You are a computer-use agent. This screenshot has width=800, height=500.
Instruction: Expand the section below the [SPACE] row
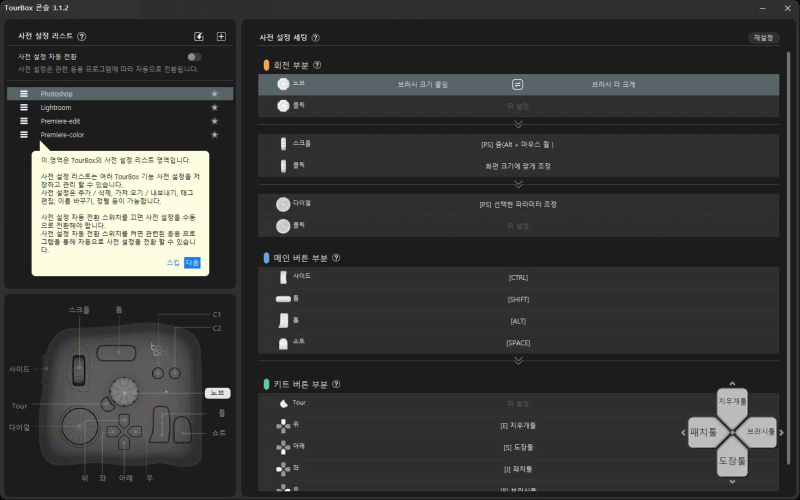(x=518, y=361)
